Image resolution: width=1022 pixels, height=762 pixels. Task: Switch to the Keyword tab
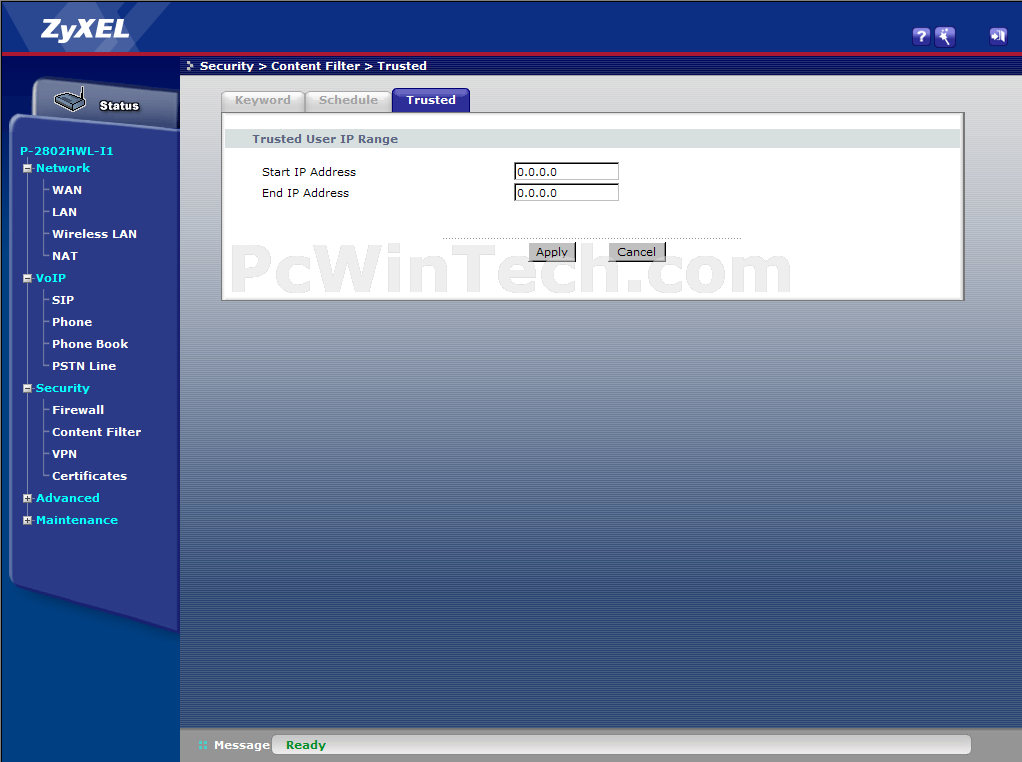point(263,100)
